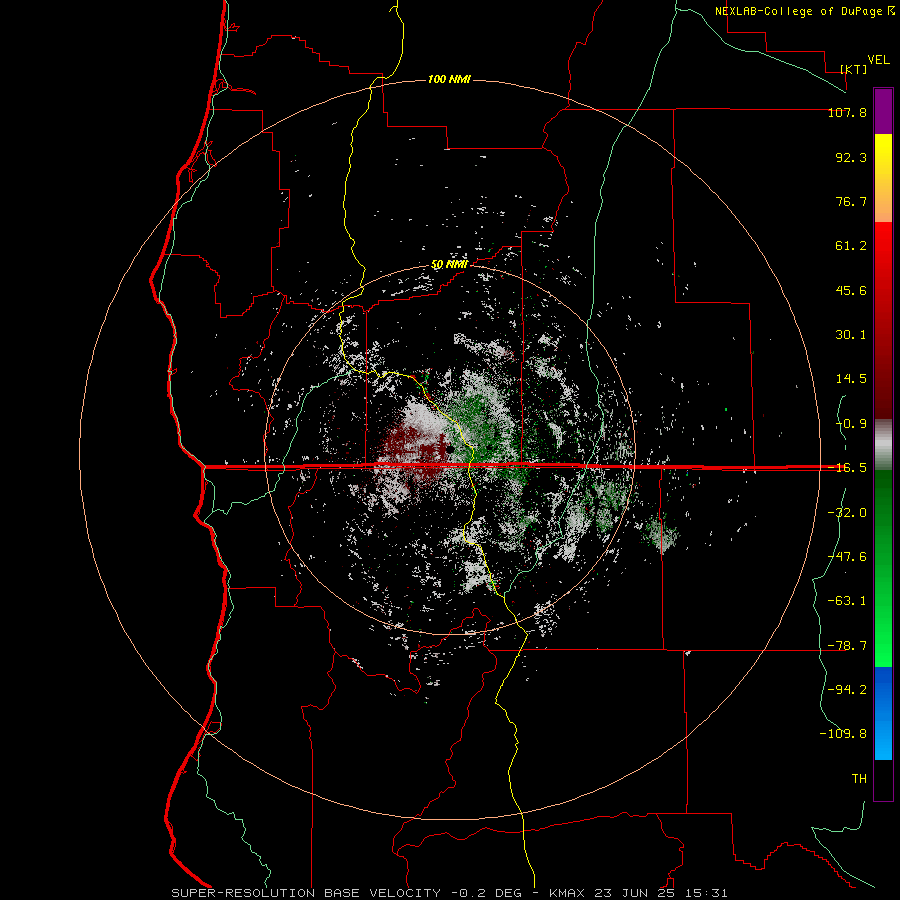Select the 76.7 scale value
Image resolution: width=900 pixels, height=900 pixels.
point(851,201)
